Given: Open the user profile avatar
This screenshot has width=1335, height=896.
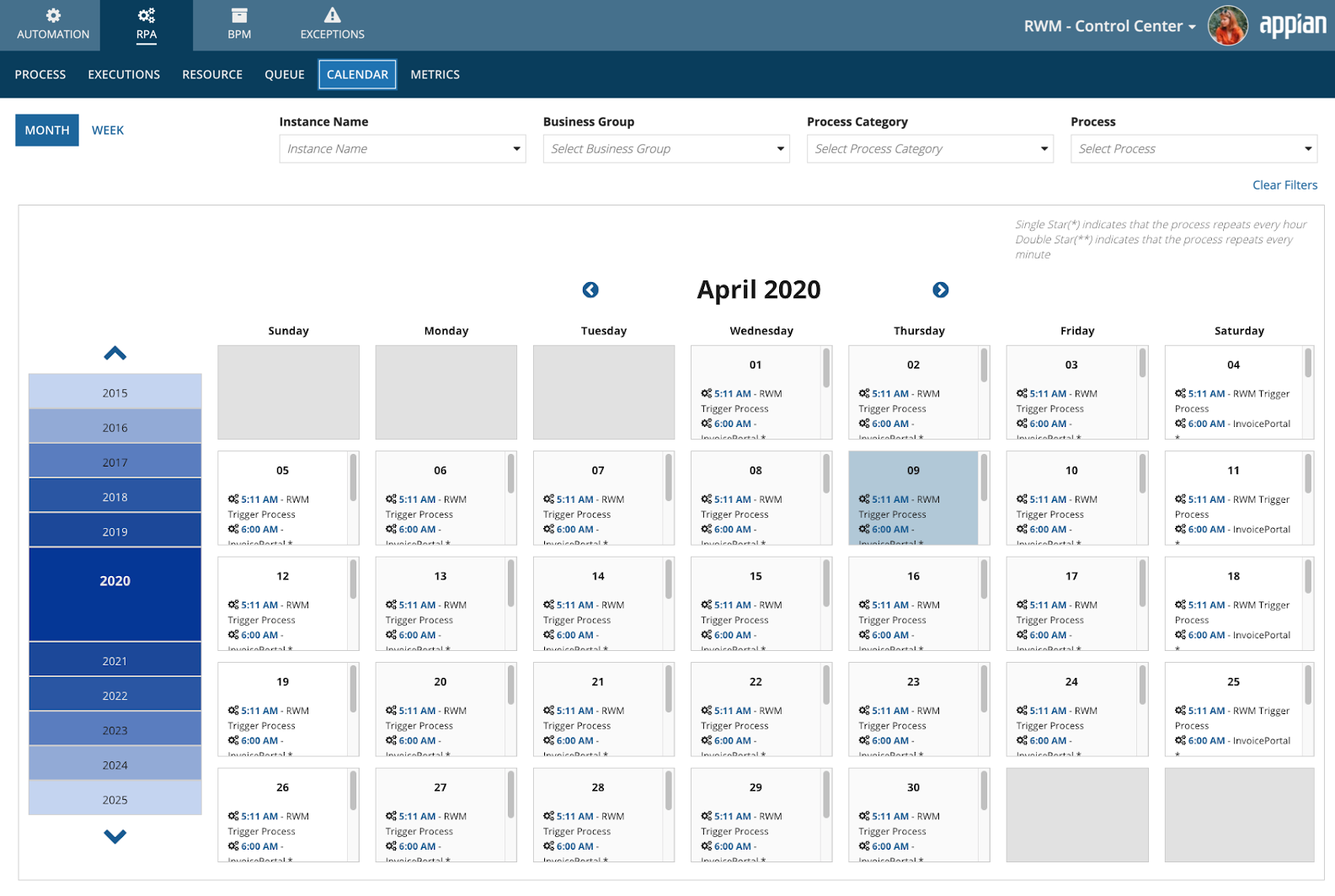Looking at the screenshot, I should pyautogui.click(x=1228, y=25).
